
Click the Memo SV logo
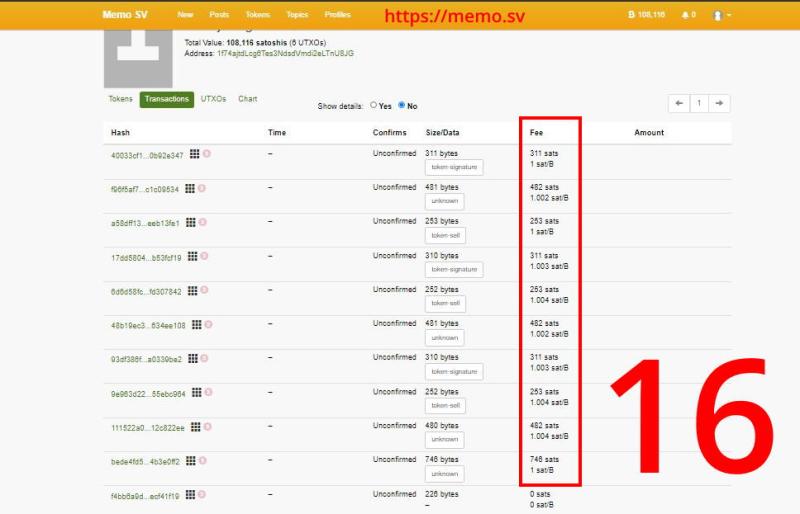125,14
